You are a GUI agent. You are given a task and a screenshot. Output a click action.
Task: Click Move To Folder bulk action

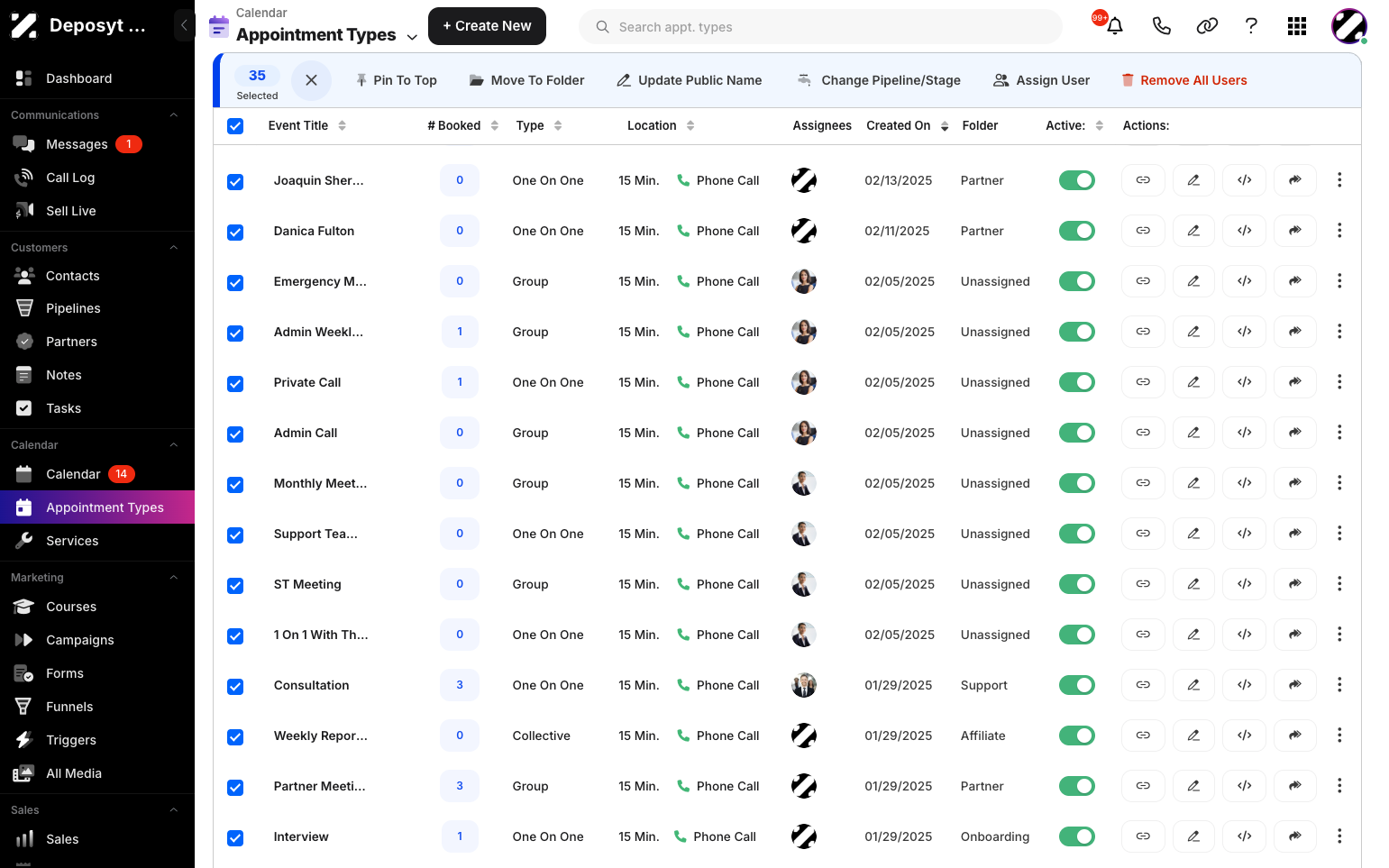(x=526, y=80)
